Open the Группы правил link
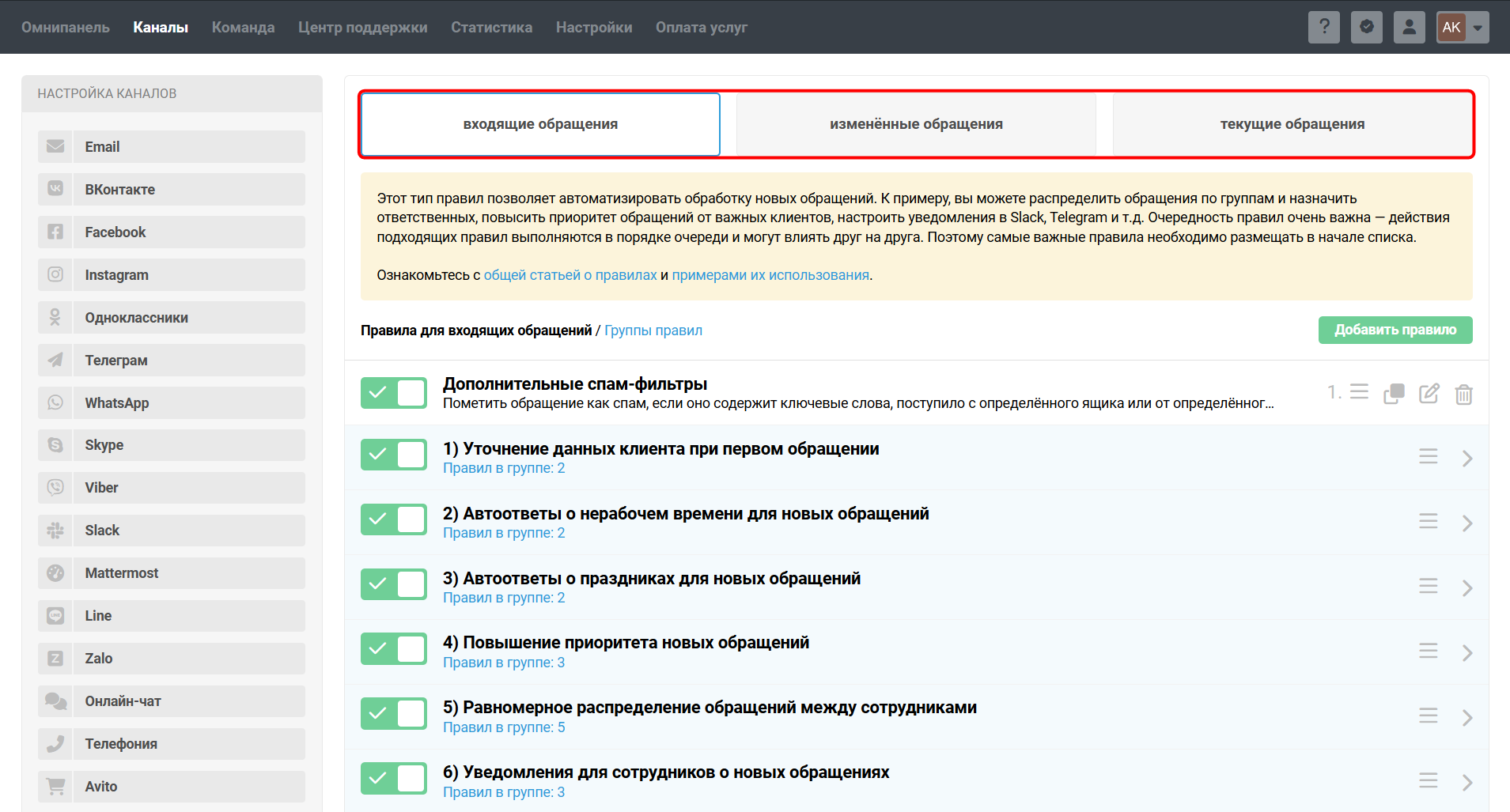Viewport: 1510px width, 812px height. click(x=653, y=330)
